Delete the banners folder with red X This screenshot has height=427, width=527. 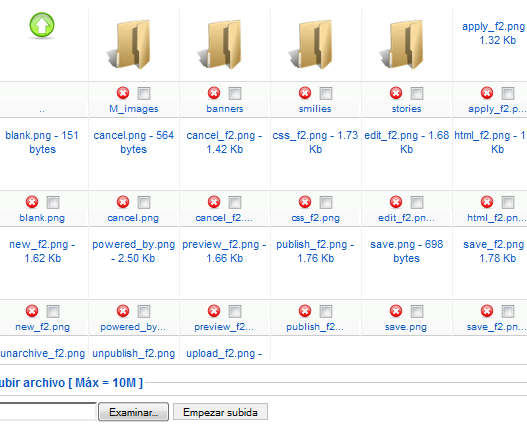point(214,93)
